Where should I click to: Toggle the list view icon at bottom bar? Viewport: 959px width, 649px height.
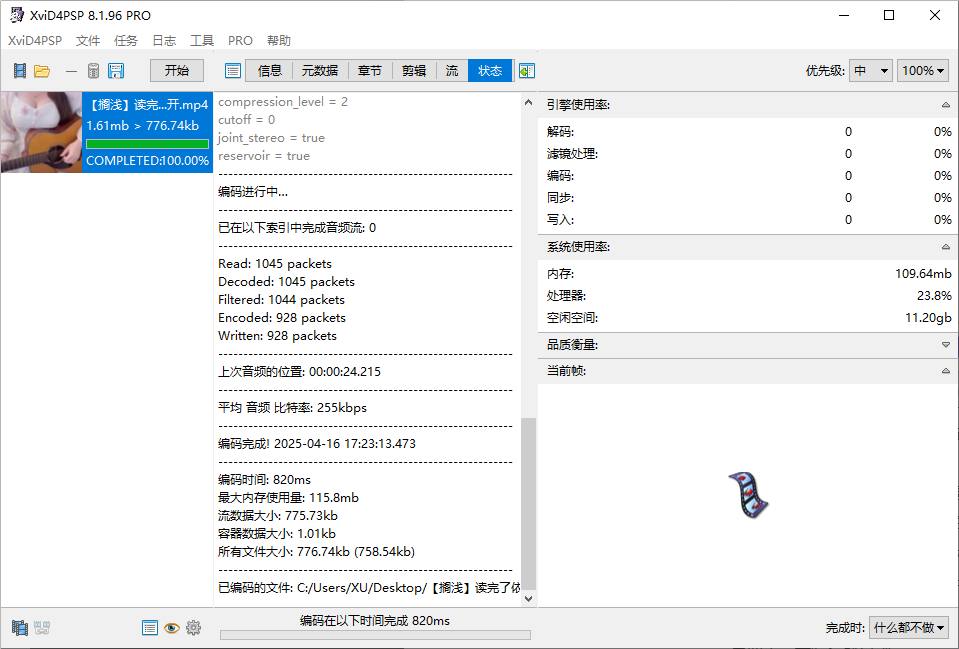tap(150, 628)
